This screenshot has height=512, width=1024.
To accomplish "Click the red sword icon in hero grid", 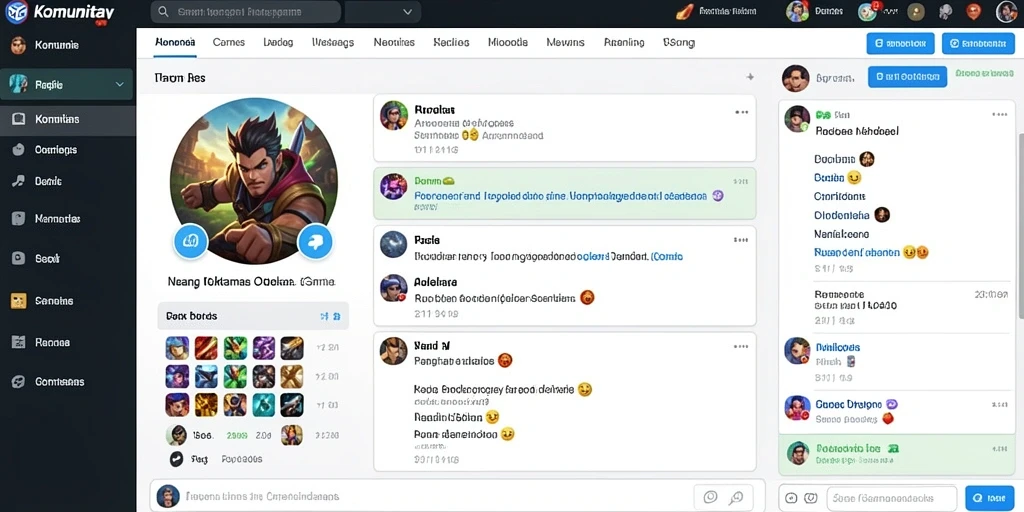I will [206, 348].
